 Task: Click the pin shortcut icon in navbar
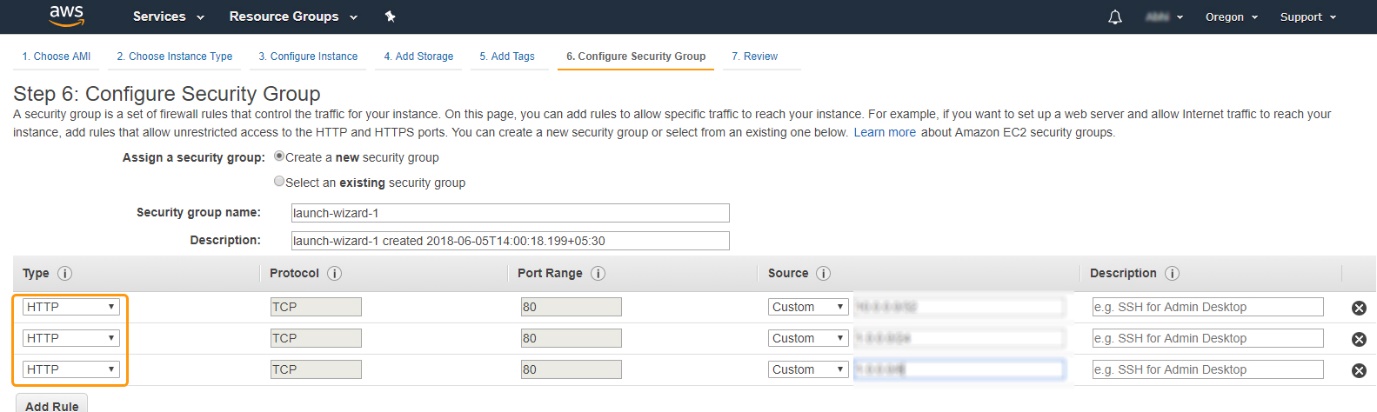[389, 17]
